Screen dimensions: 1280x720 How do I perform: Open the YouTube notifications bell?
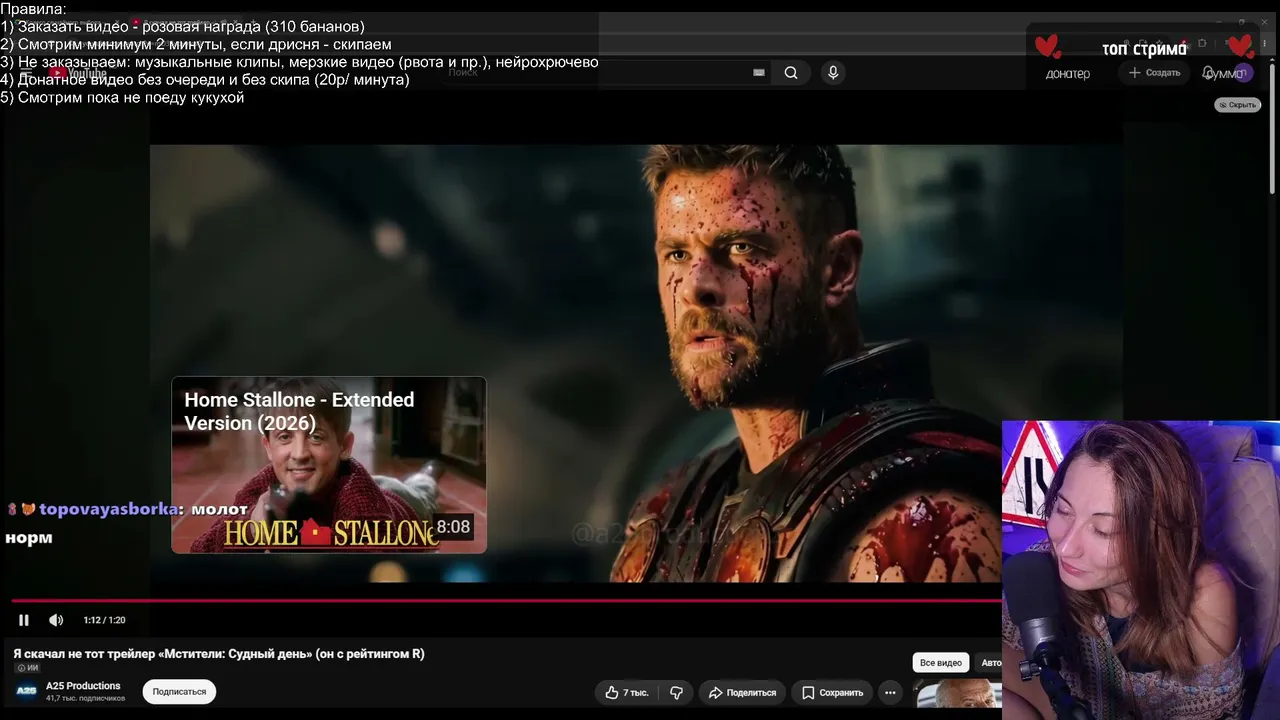pyautogui.click(x=1208, y=73)
